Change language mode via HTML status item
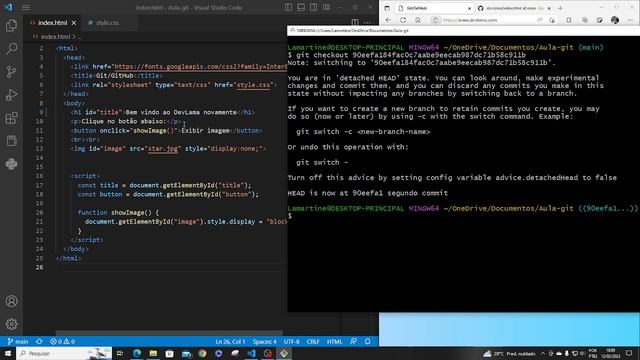This screenshot has height=360, width=640. [334, 342]
